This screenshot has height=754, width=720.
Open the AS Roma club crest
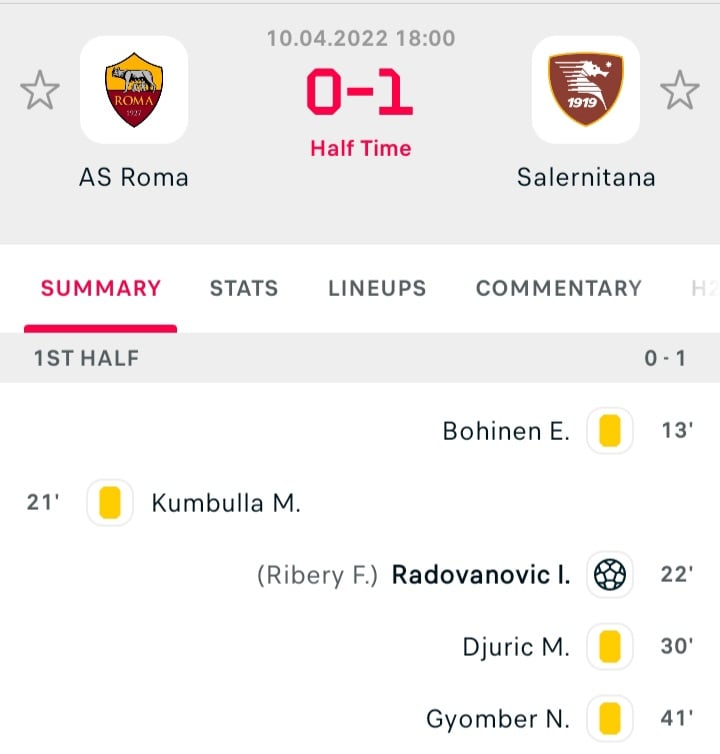point(134,90)
